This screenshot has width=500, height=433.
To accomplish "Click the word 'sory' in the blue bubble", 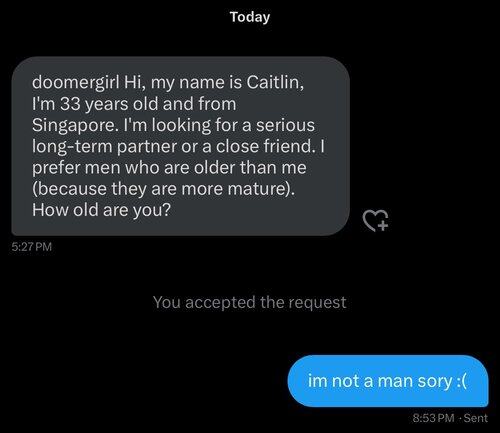I will tap(432, 382).
